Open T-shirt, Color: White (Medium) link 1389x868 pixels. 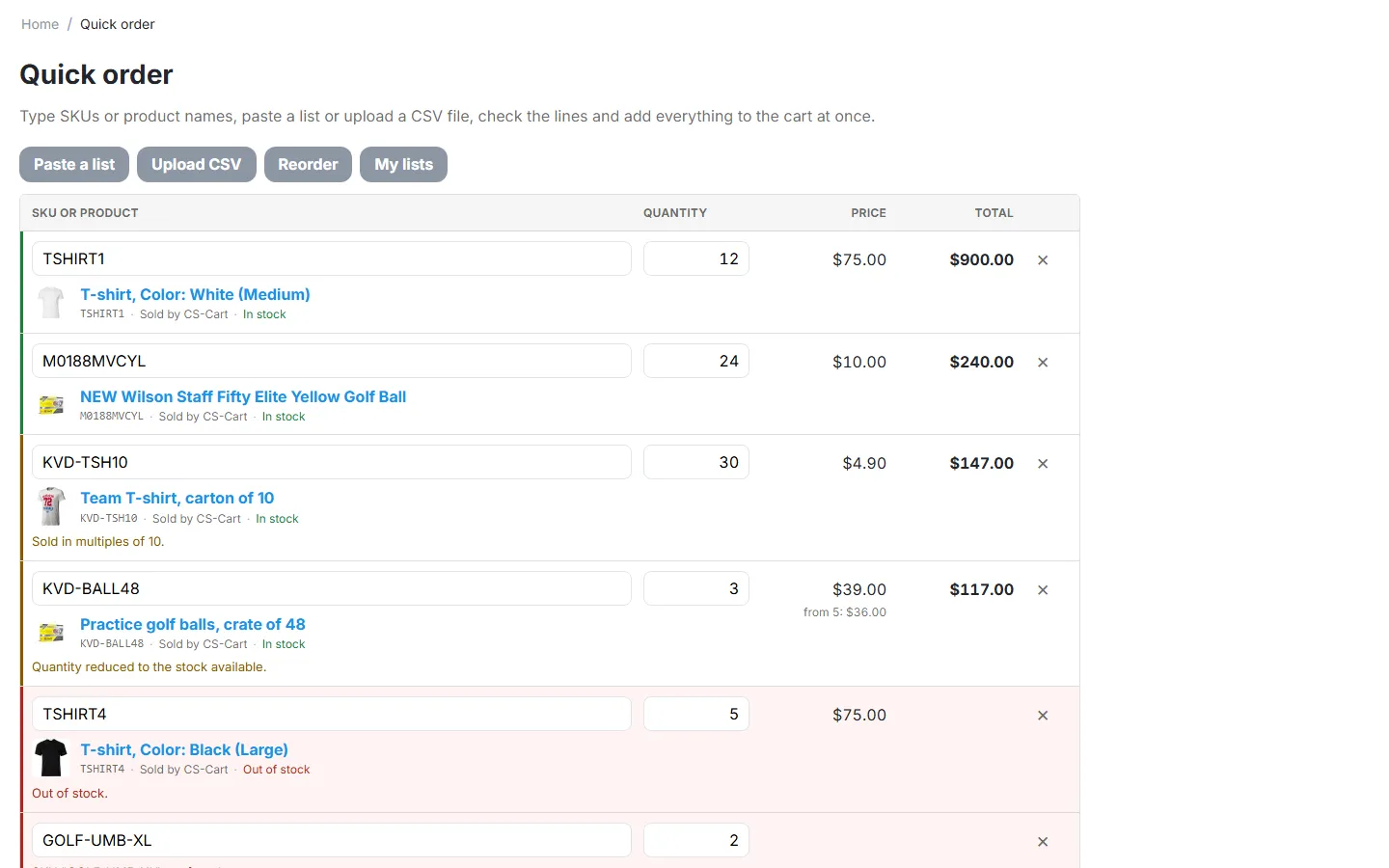tap(195, 294)
